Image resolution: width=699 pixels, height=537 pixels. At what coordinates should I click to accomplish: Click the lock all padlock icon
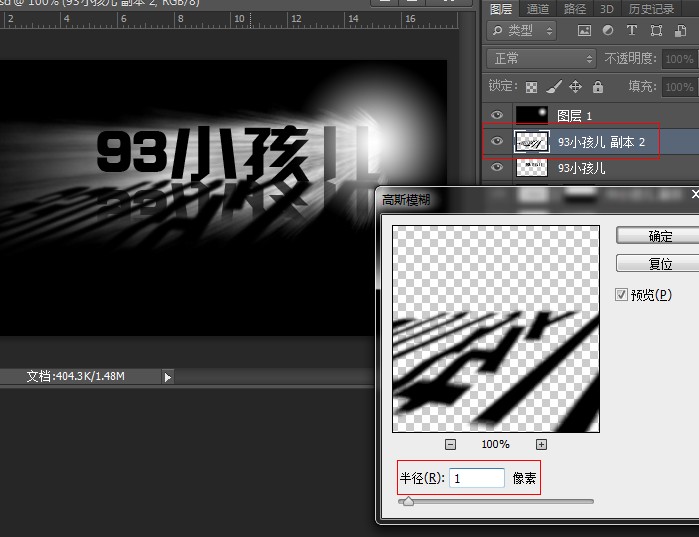click(598, 87)
